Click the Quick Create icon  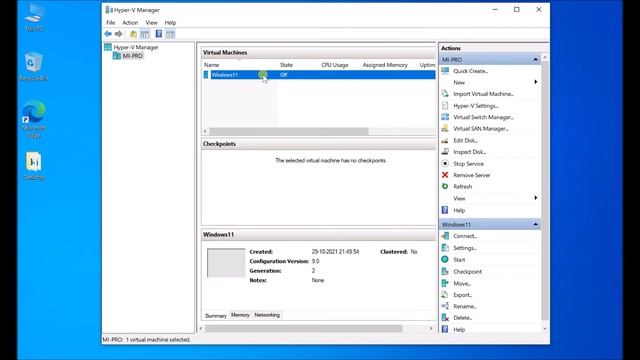coord(445,71)
